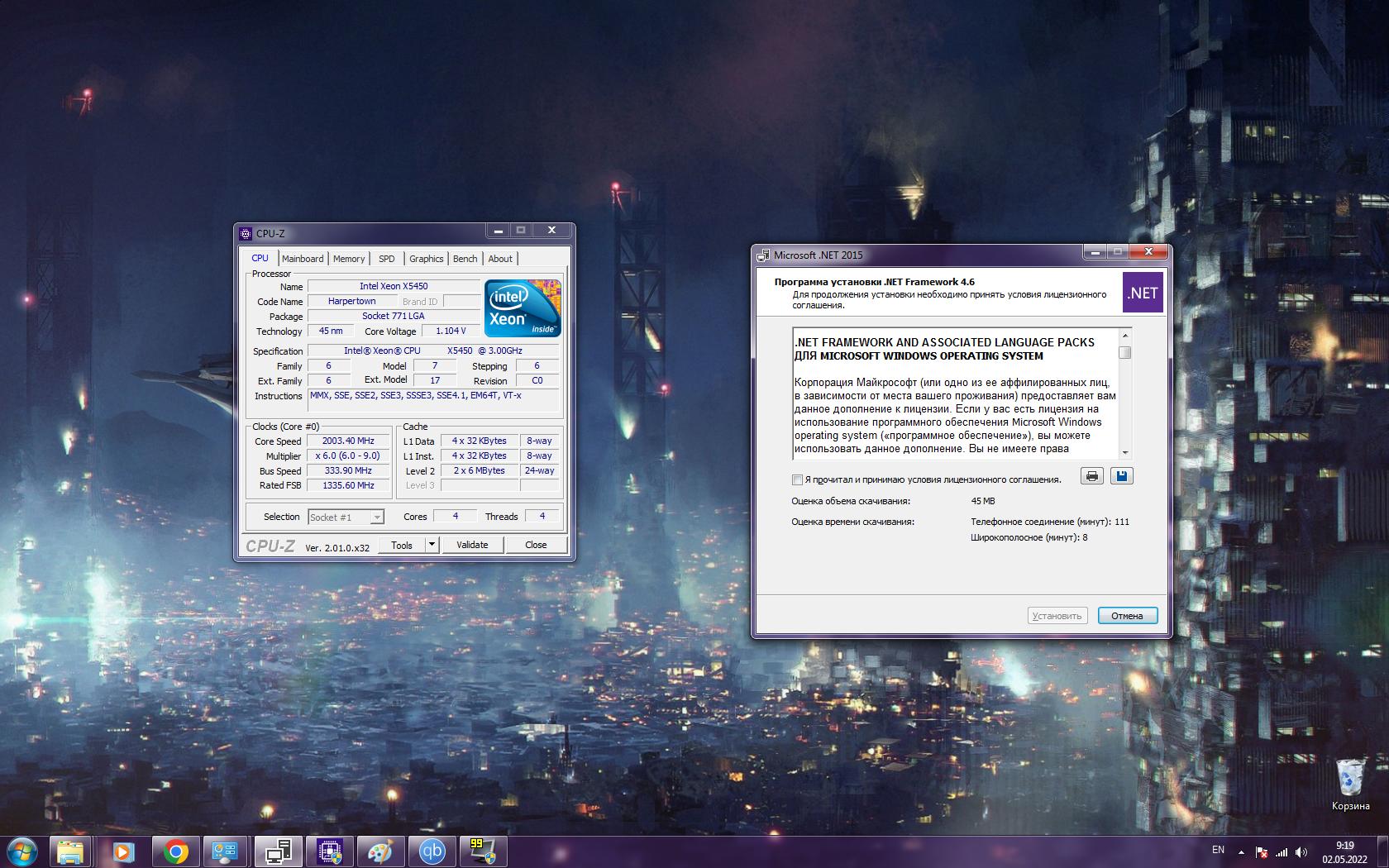Click the Package value 'Socket 771 LGA'
The image size is (1389, 868).
pos(394,316)
